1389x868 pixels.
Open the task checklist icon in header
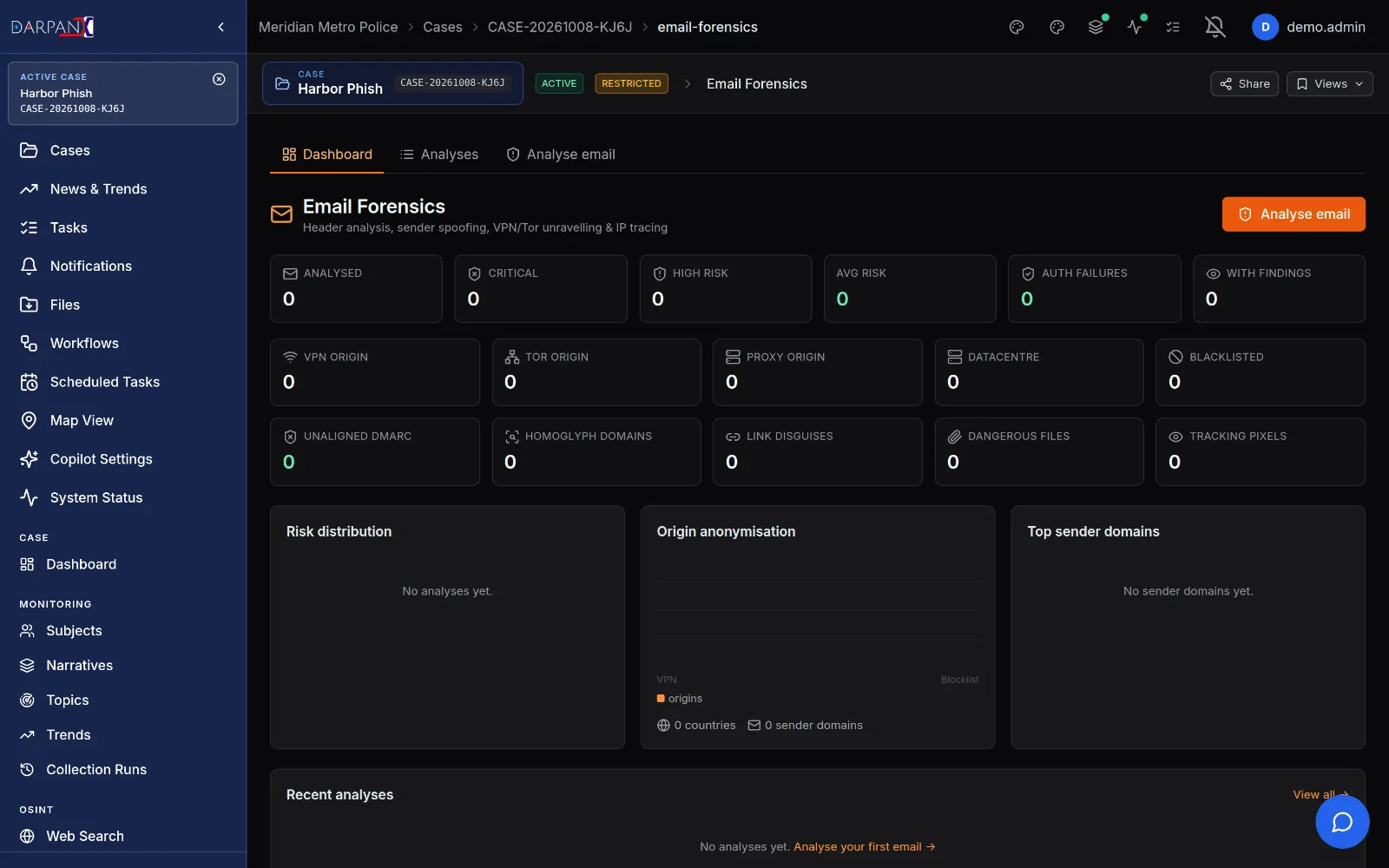(1173, 27)
